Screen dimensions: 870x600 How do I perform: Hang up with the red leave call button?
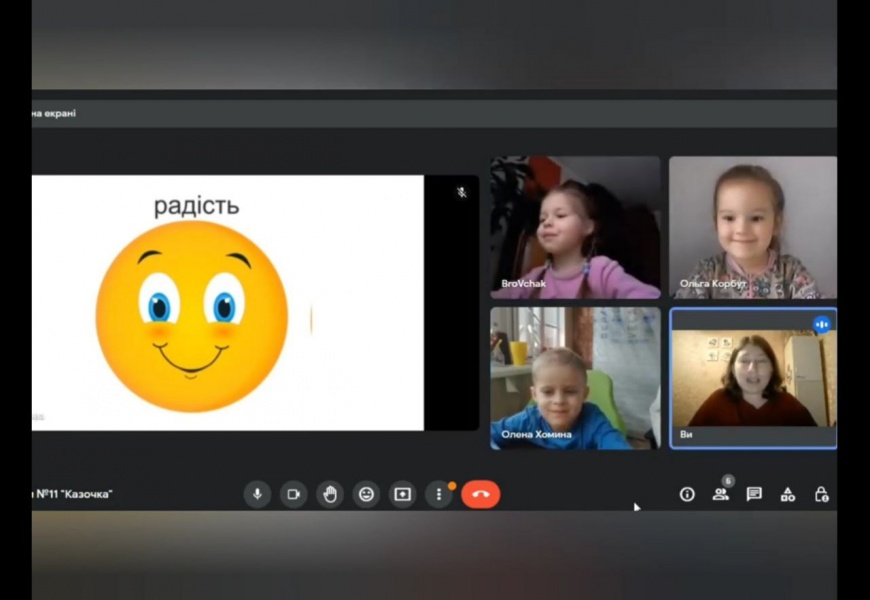[x=480, y=494]
